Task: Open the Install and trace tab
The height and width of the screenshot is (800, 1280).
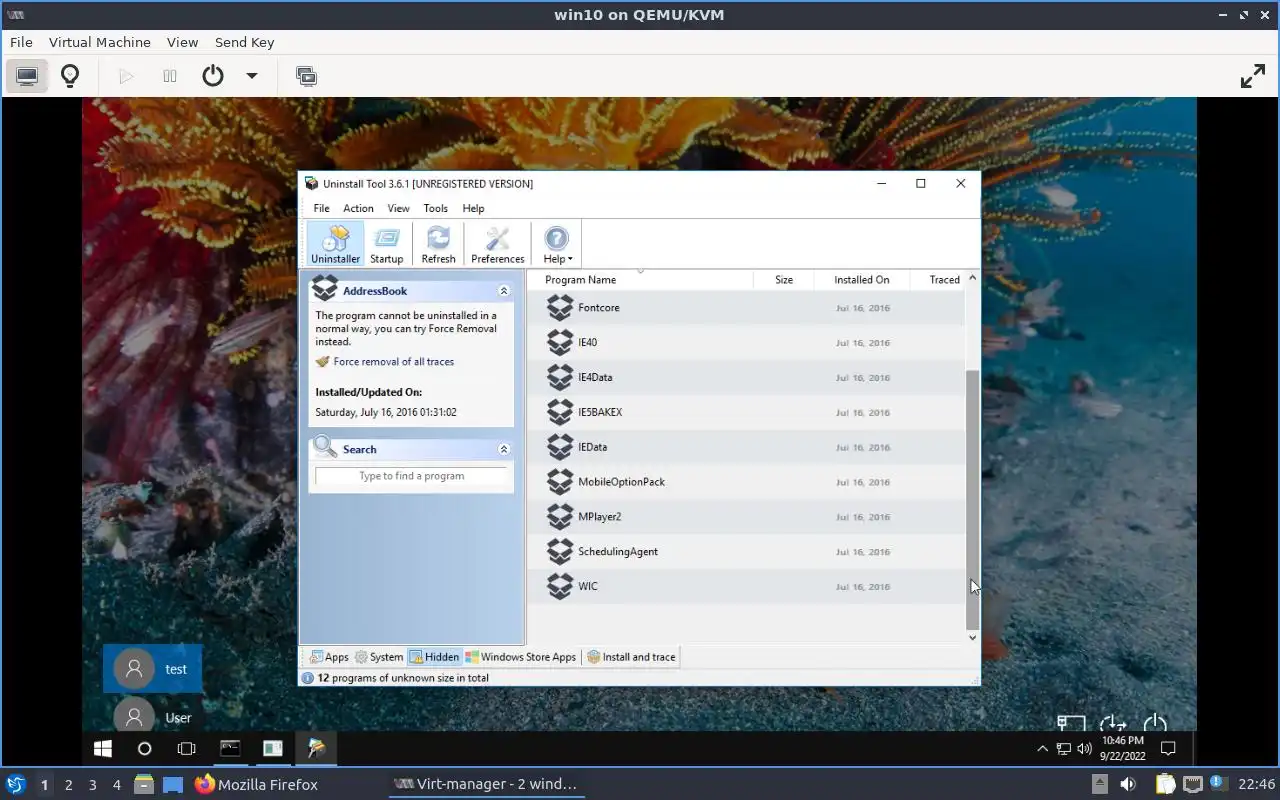Action: [x=632, y=657]
